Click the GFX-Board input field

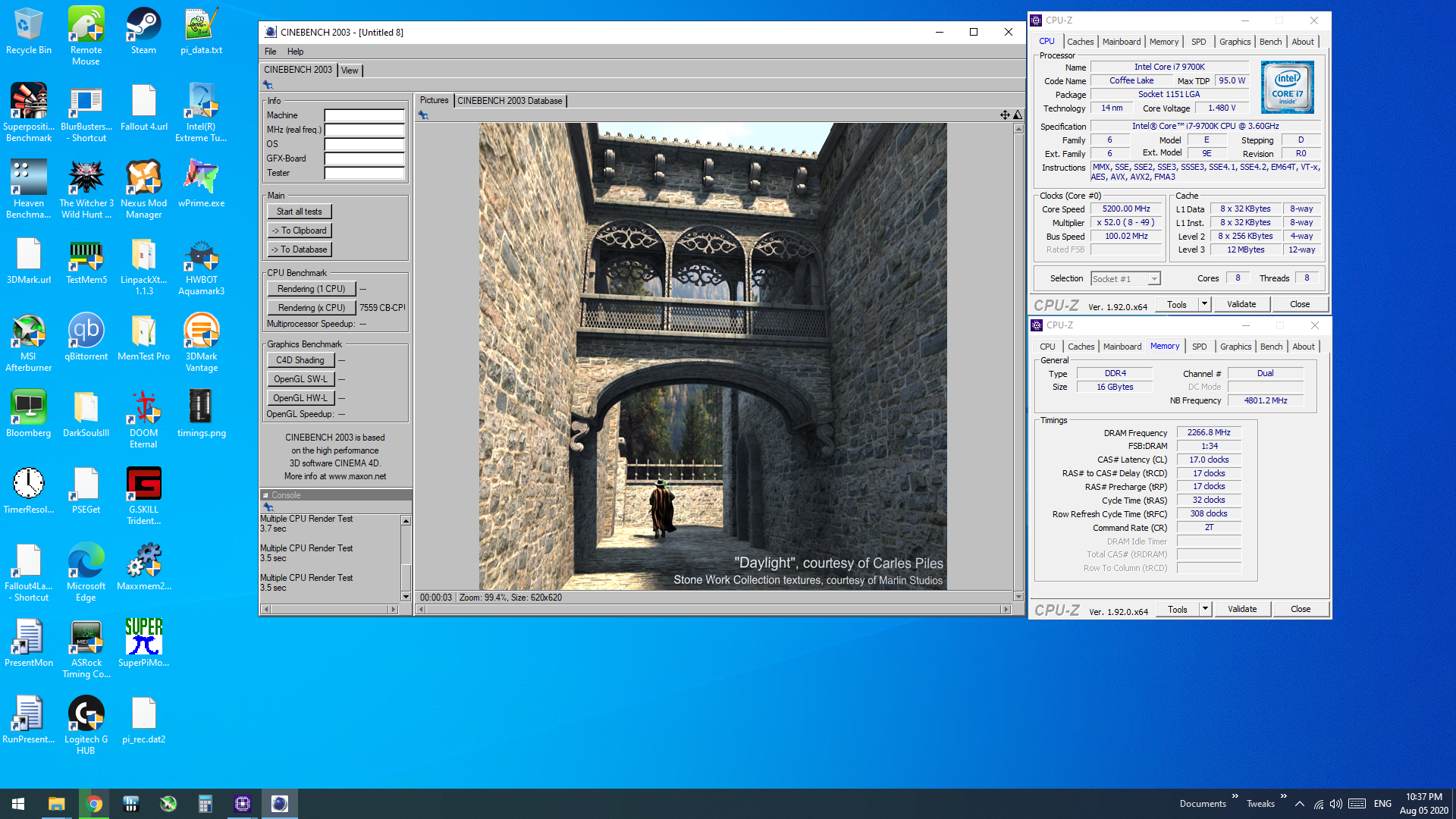[x=365, y=158]
